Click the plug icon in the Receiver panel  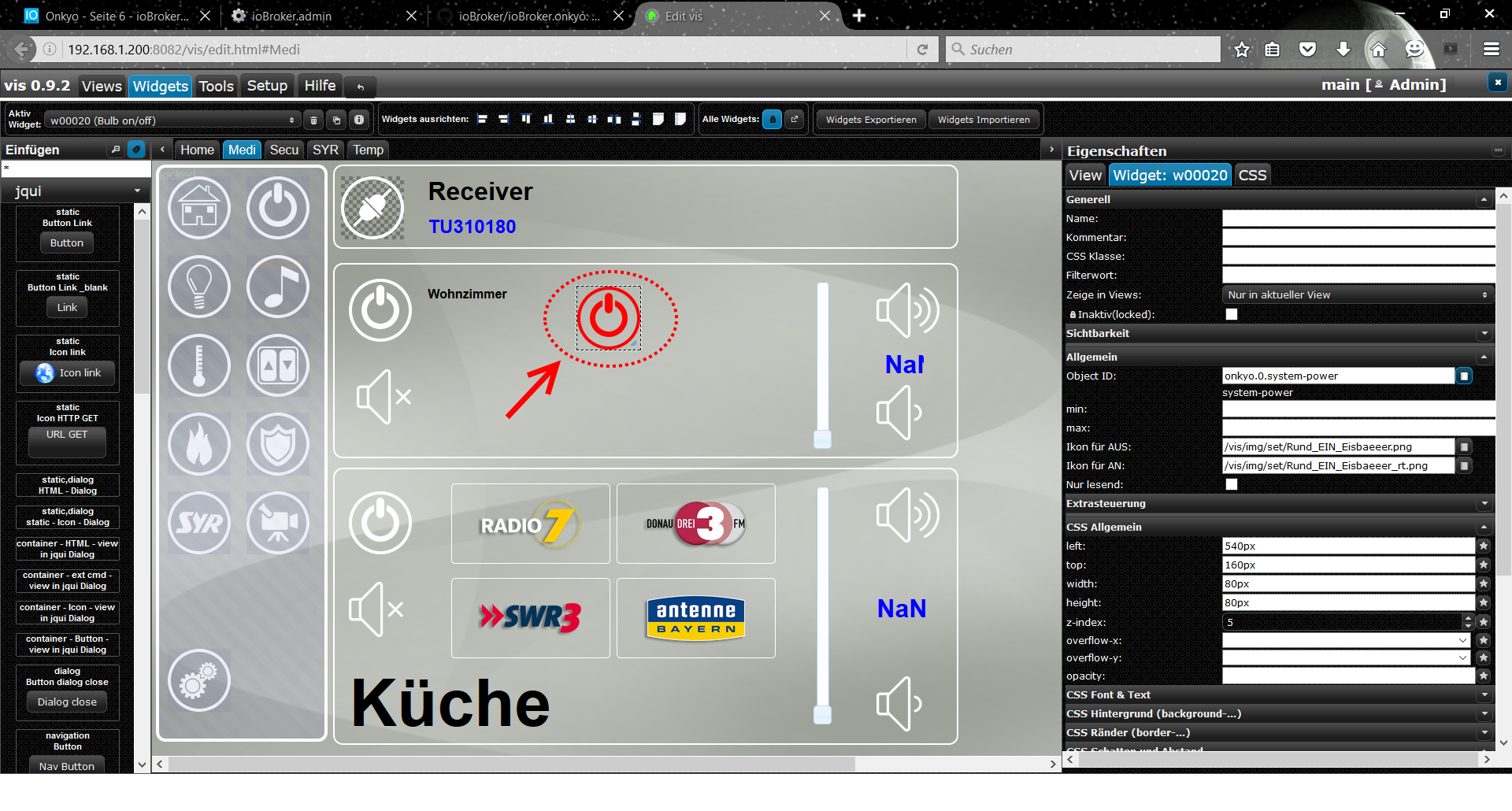(372, 208)
